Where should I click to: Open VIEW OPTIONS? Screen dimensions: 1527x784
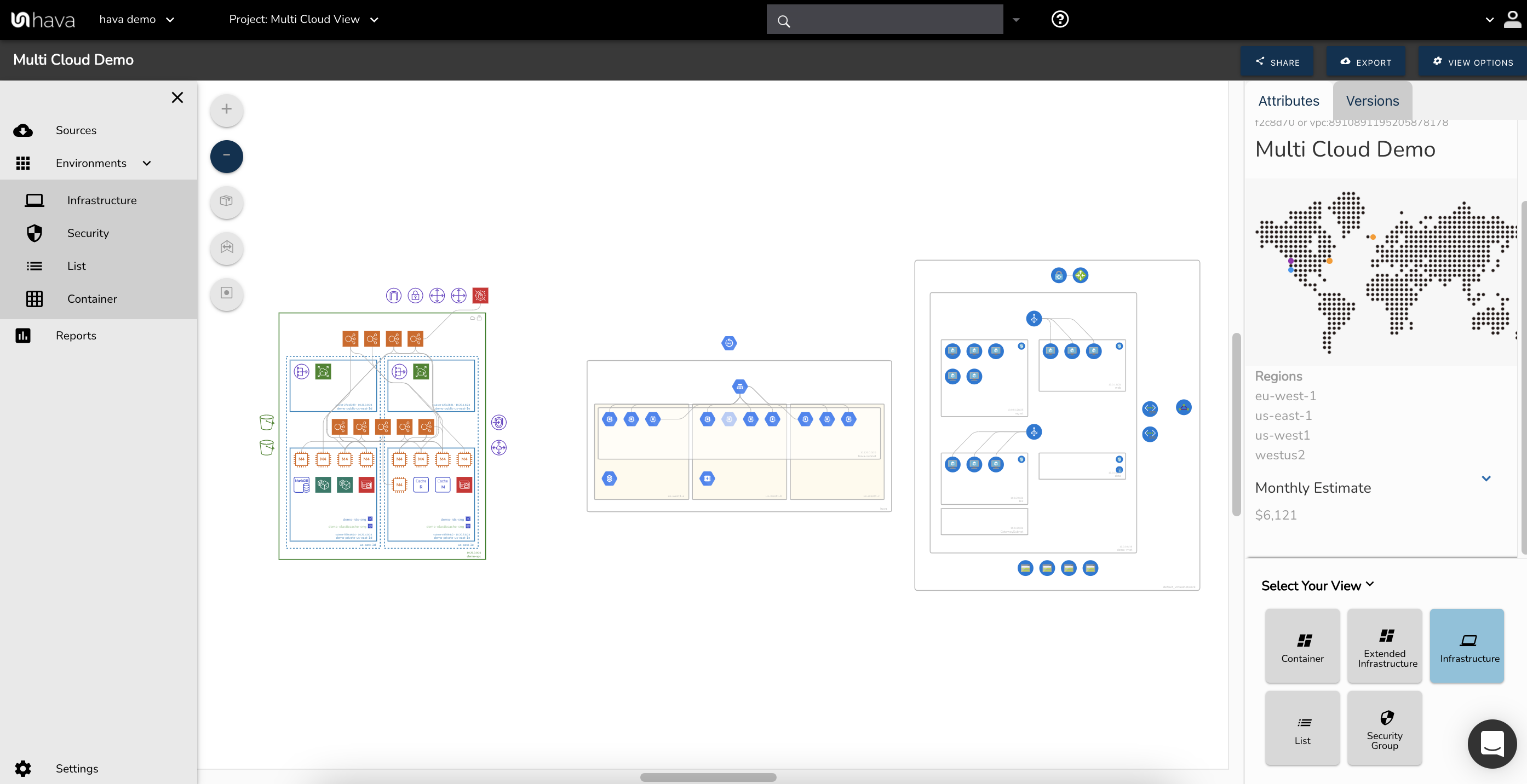[x=1472, y=62]
